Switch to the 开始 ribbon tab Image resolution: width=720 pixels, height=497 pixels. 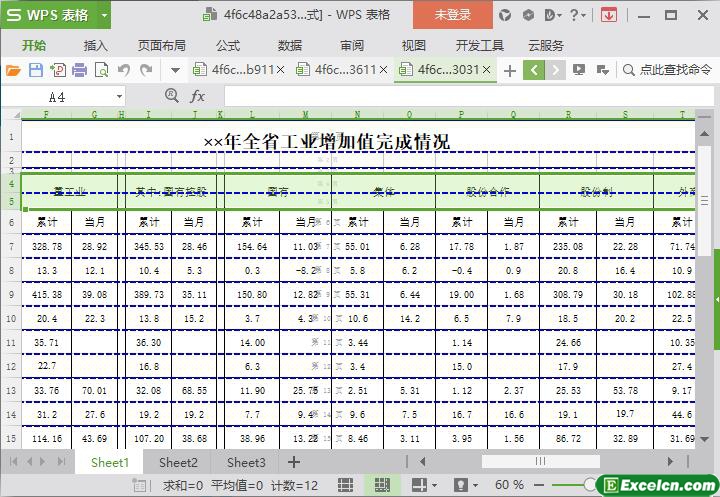(x=34, y=45)
